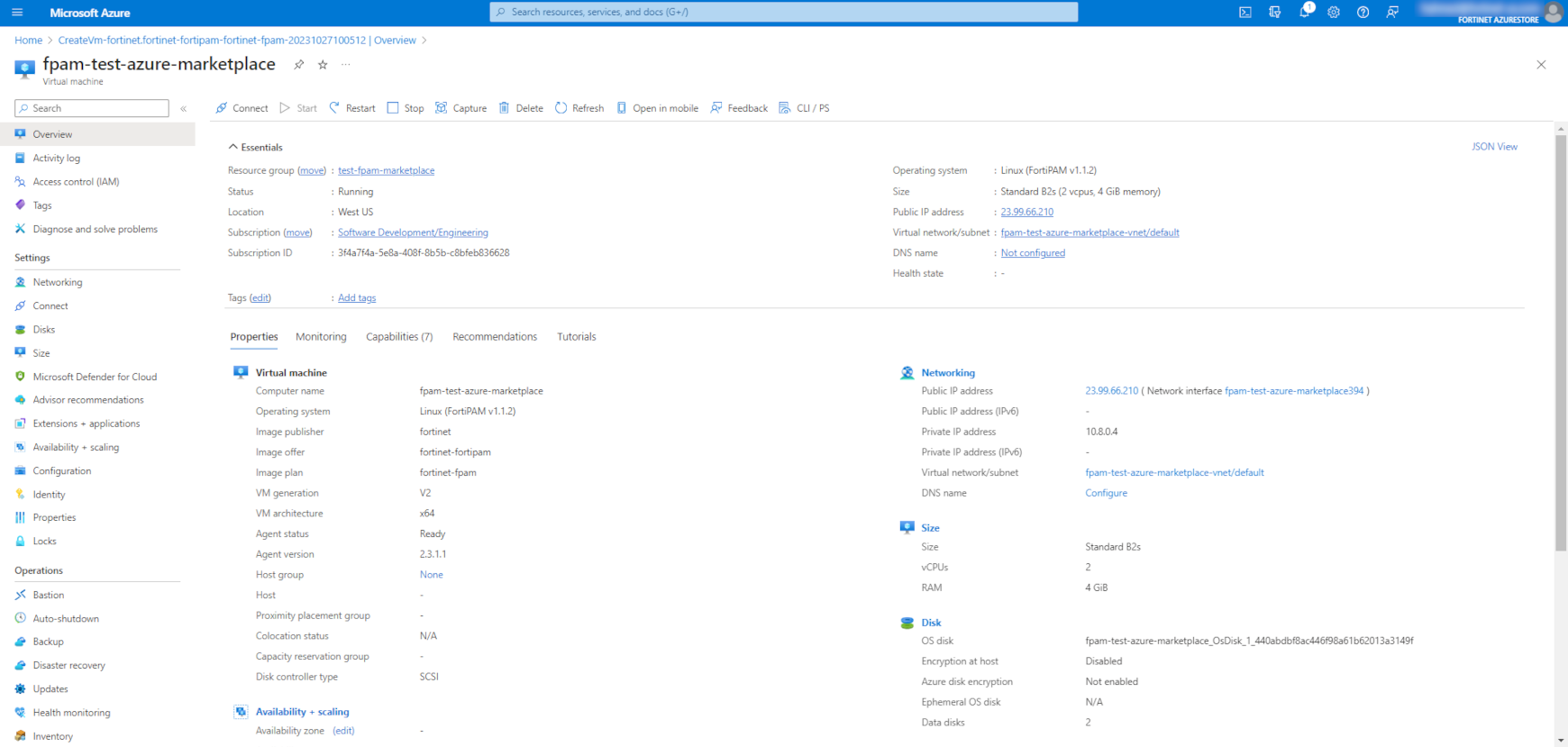The height and width of the screenshot is (747, 1568).
Task: Click Not configured DNS name link
Action: coord(1033,253)
